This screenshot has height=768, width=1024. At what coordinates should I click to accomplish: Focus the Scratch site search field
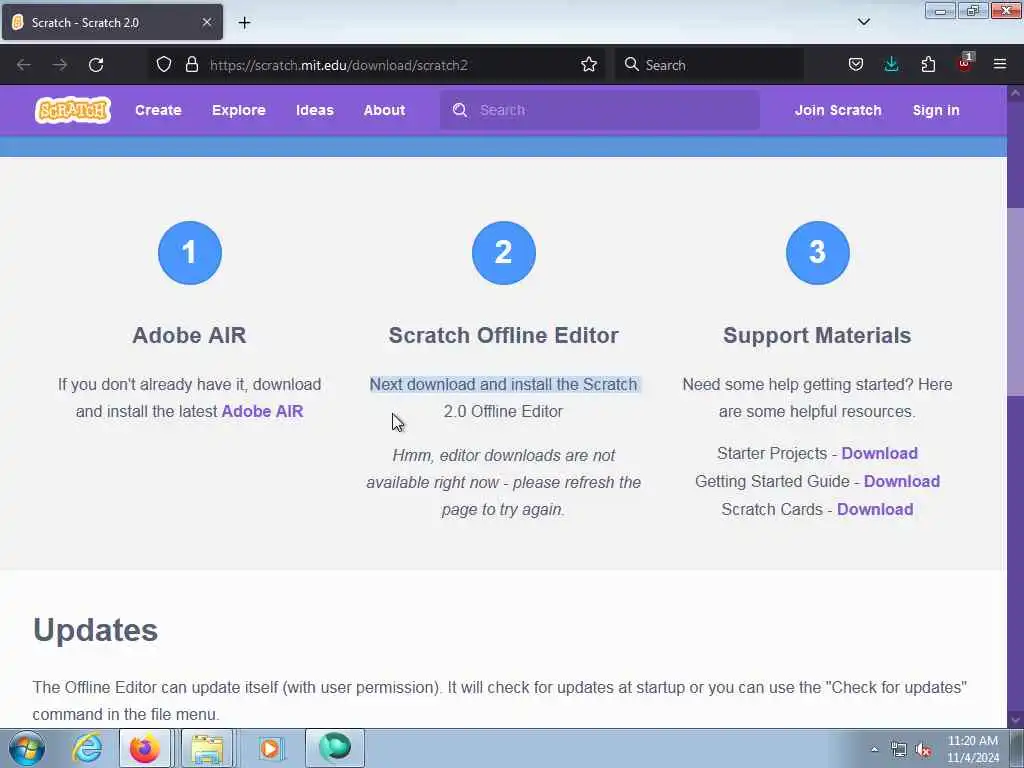pos(600,110)
